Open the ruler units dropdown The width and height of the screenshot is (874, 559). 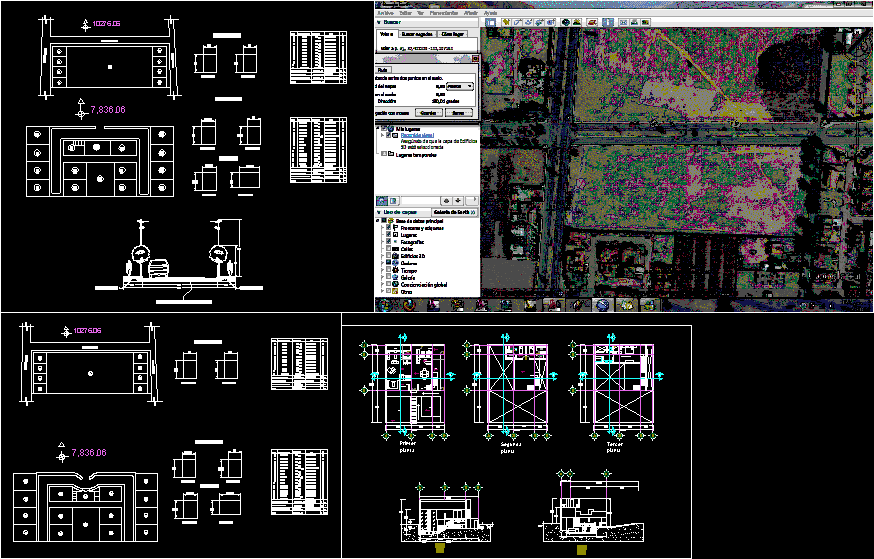[x=460, y=87]
